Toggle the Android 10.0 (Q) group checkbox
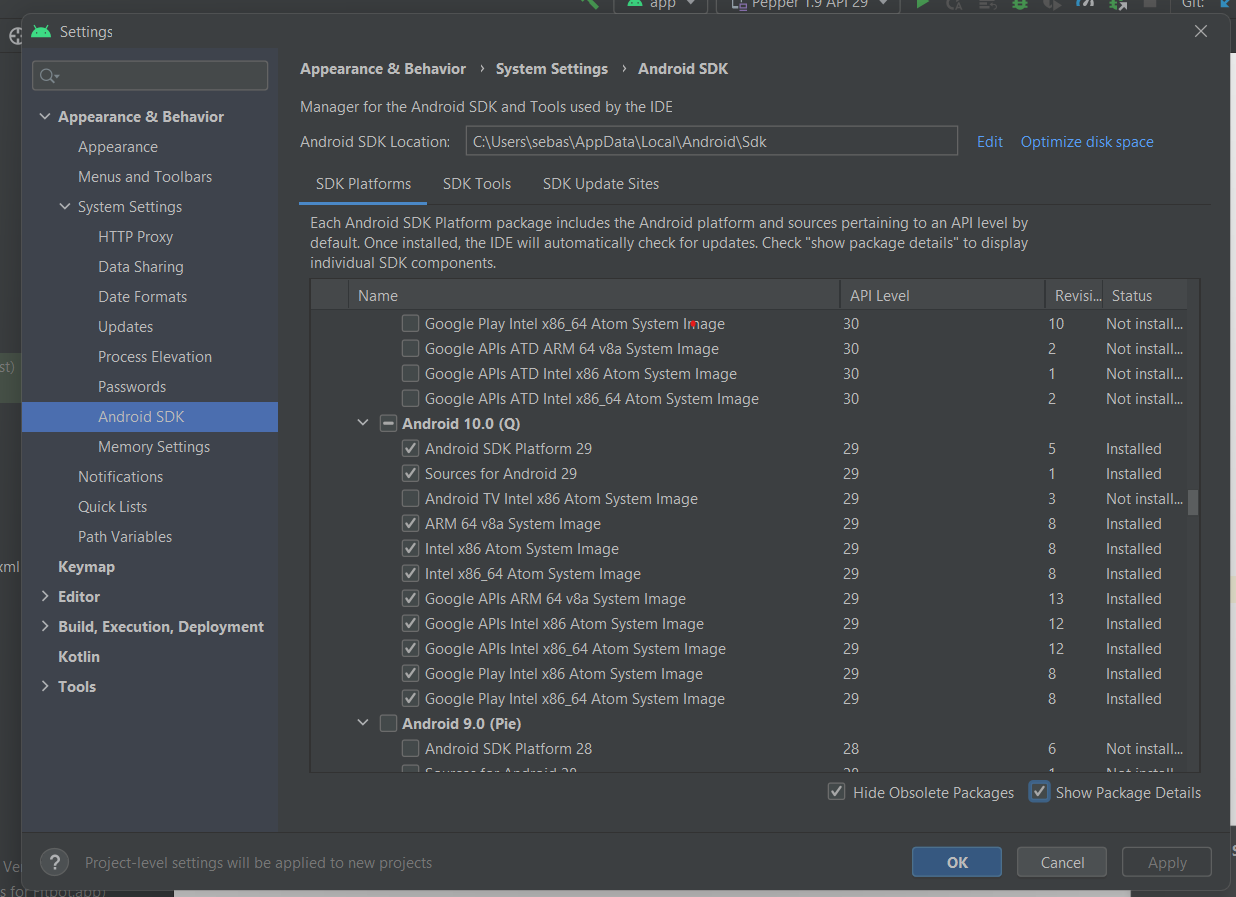 pos(388,424)
